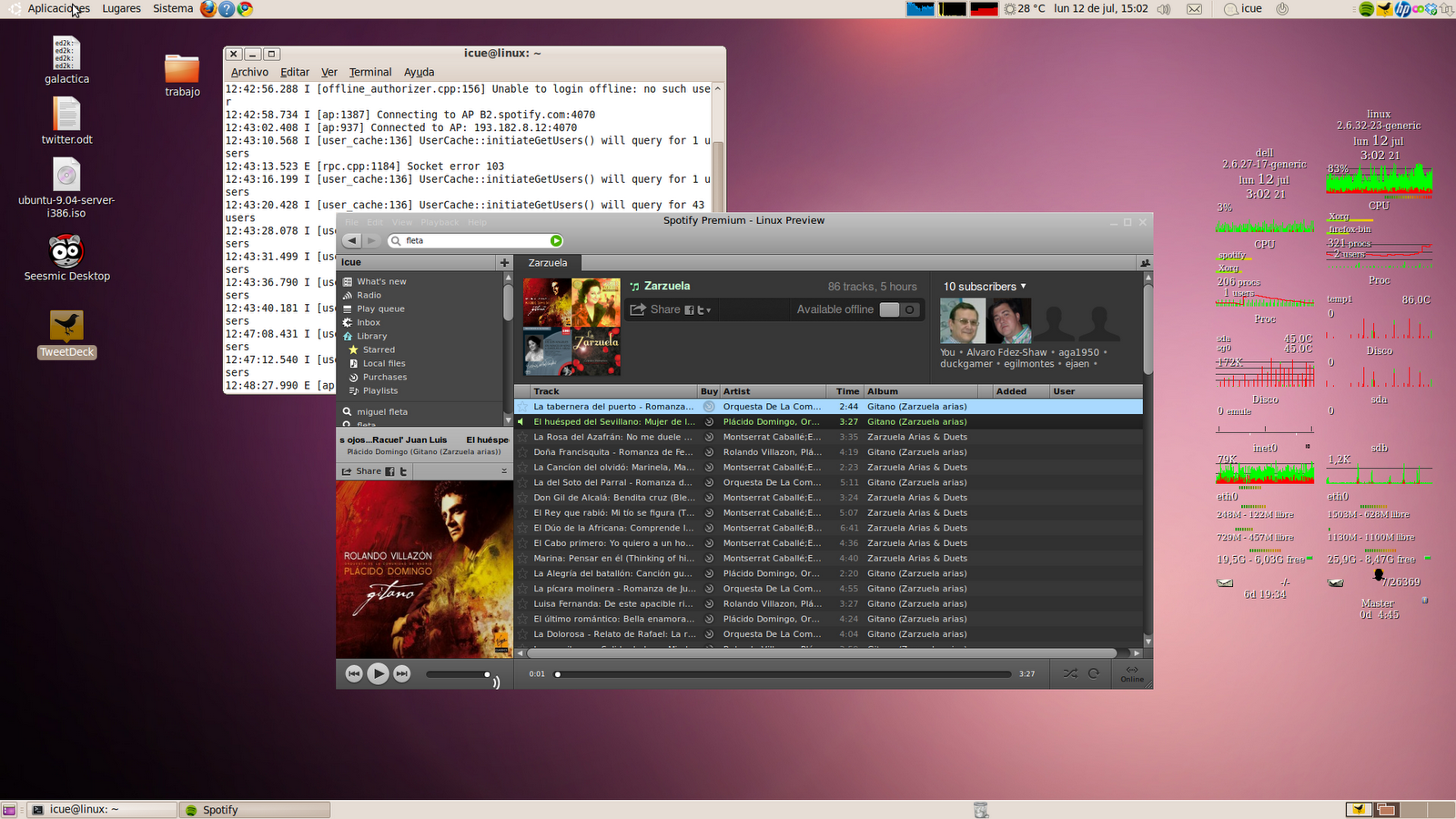The width and height of the screenshot is (1456, 819).
Task: Open What's new in Spotify sidebar
Action: pyautogui.click(x=381, y=281)
